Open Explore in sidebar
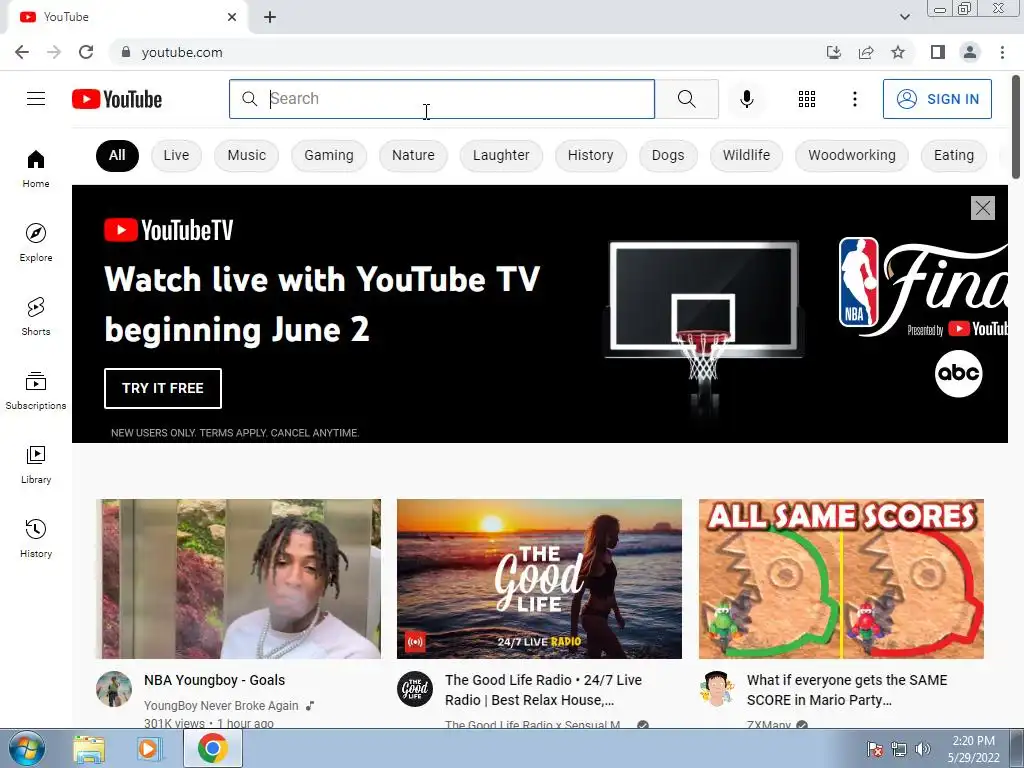Image resolution: width=1024 pixels, height=768 pixels. point(36,242)
